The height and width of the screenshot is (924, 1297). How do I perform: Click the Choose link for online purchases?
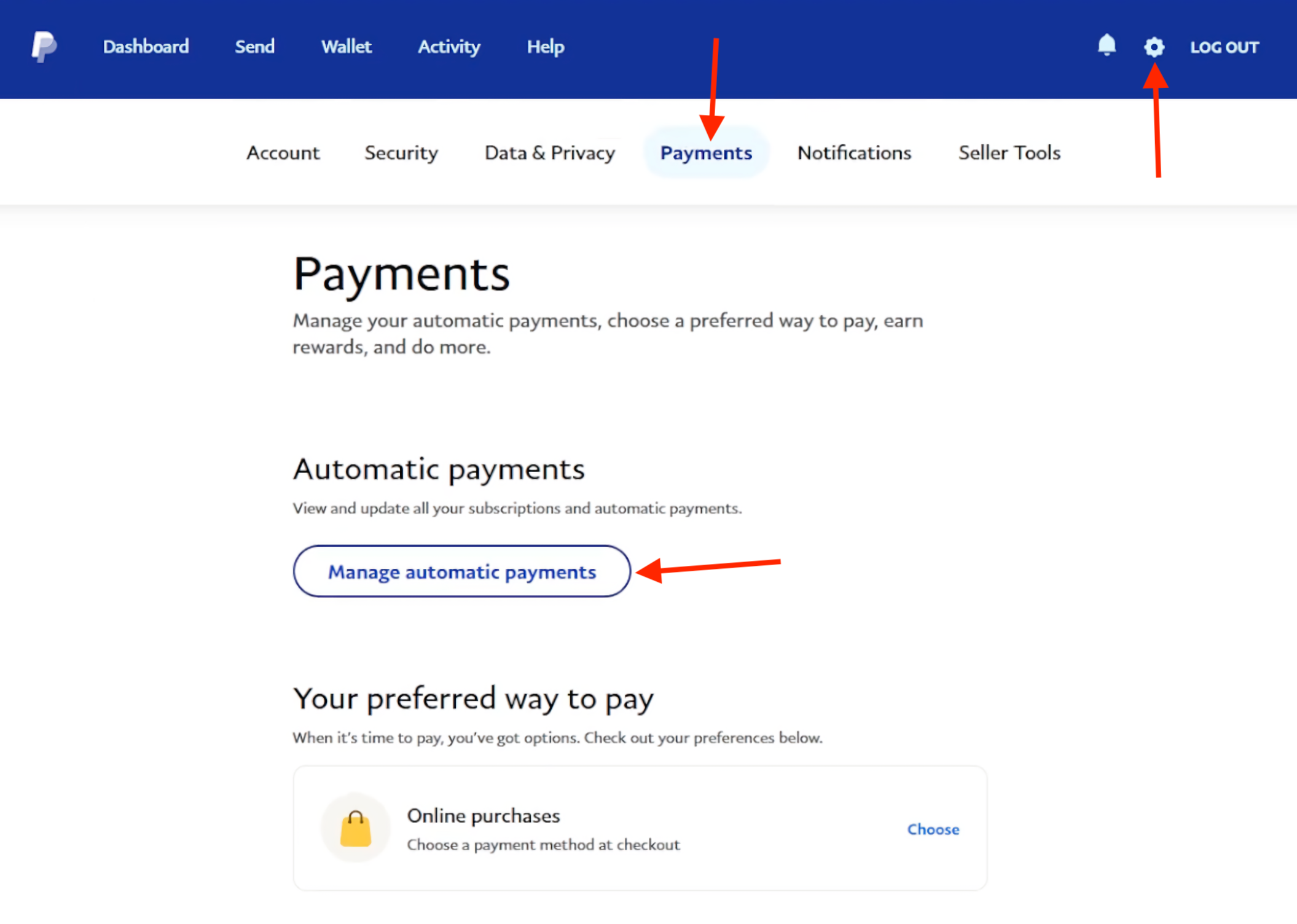pos(933,829)
